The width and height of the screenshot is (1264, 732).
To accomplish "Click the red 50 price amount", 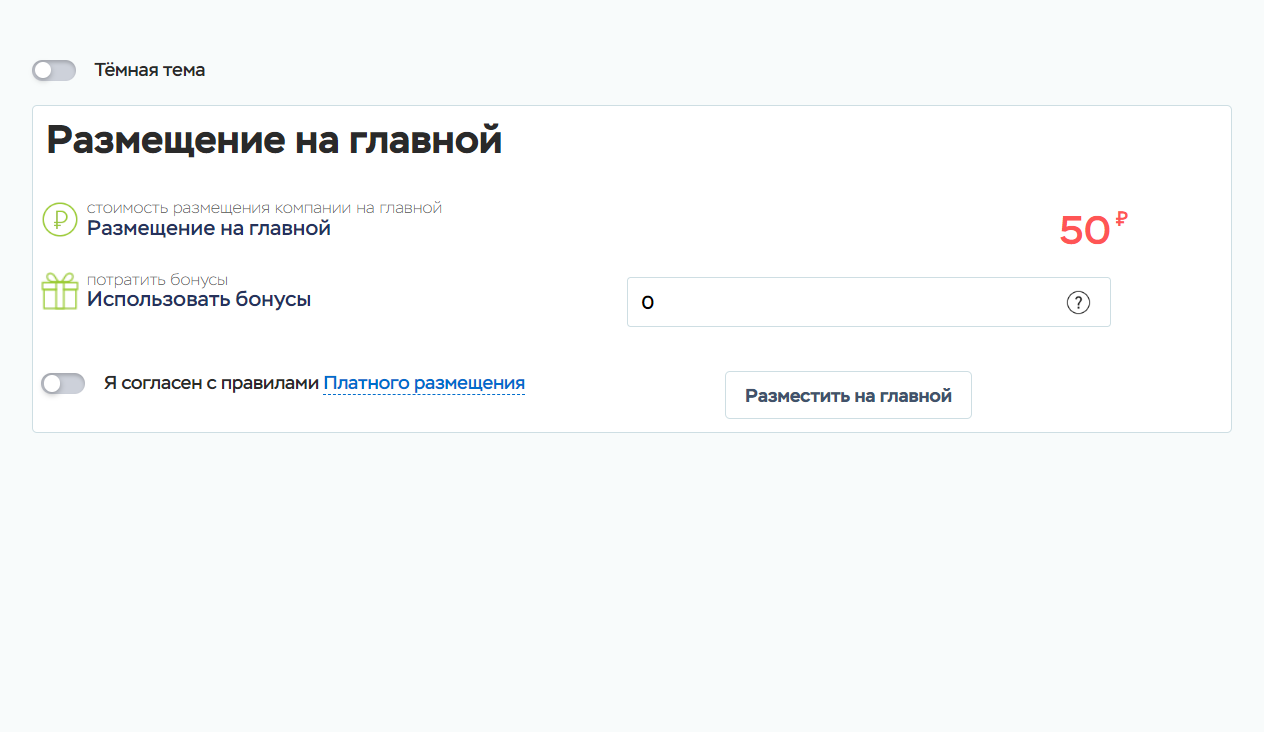I will [1084, 231].
